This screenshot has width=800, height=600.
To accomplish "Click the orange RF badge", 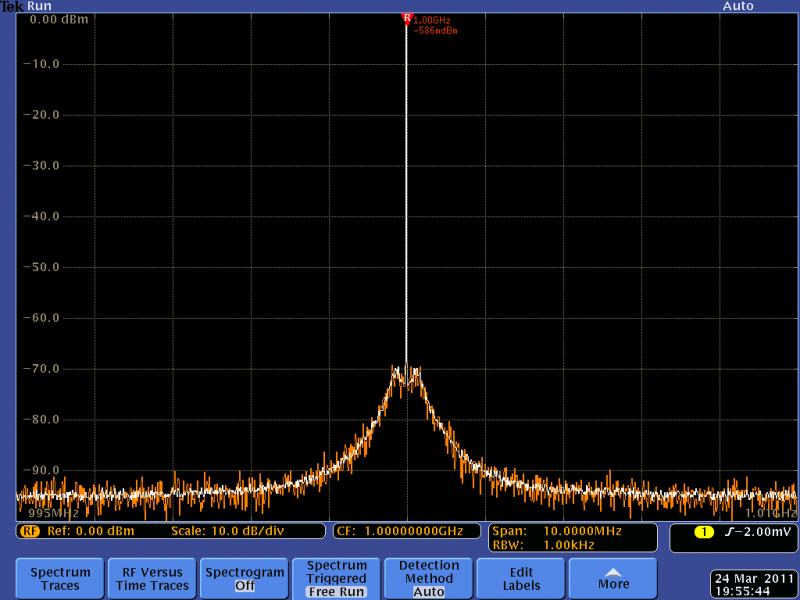I will (x=28, y=531).
